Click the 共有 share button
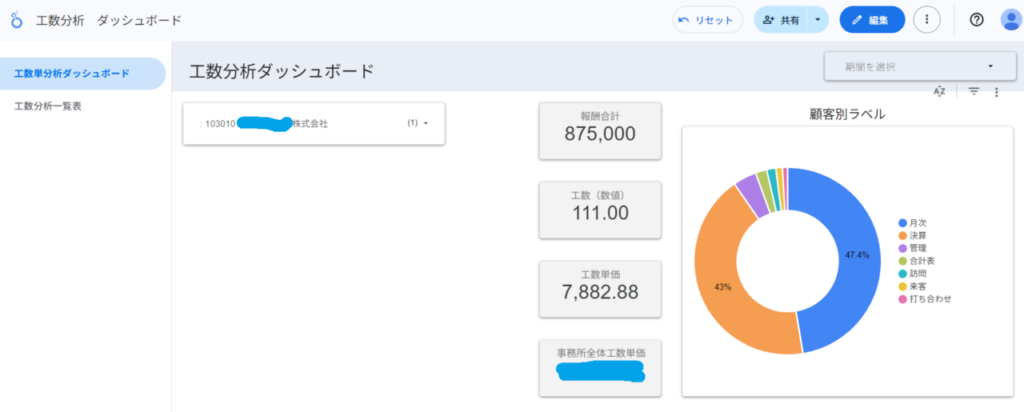Screen dimensions: 1024x412 pos(780,20)
